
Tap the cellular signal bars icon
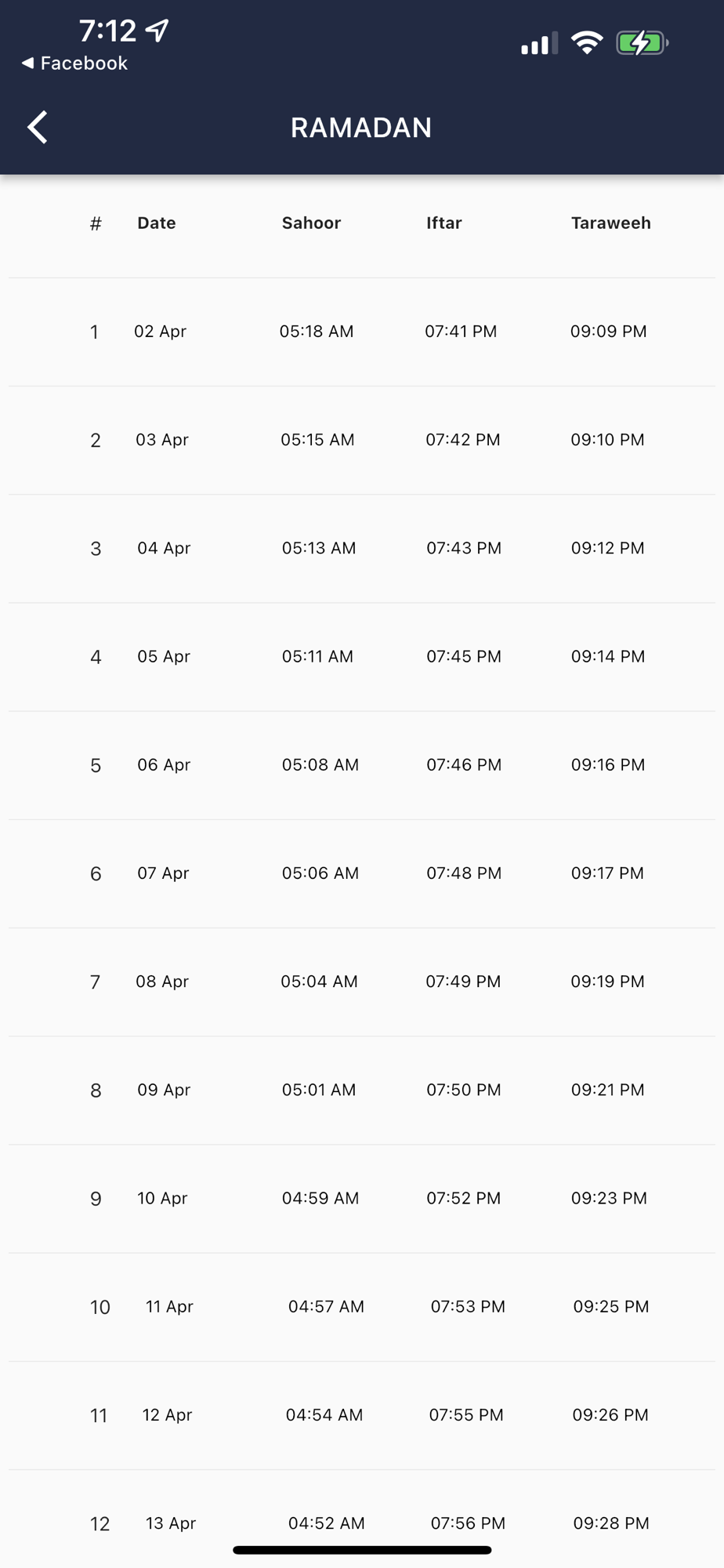pyautogui.click(x=539, y=43)
